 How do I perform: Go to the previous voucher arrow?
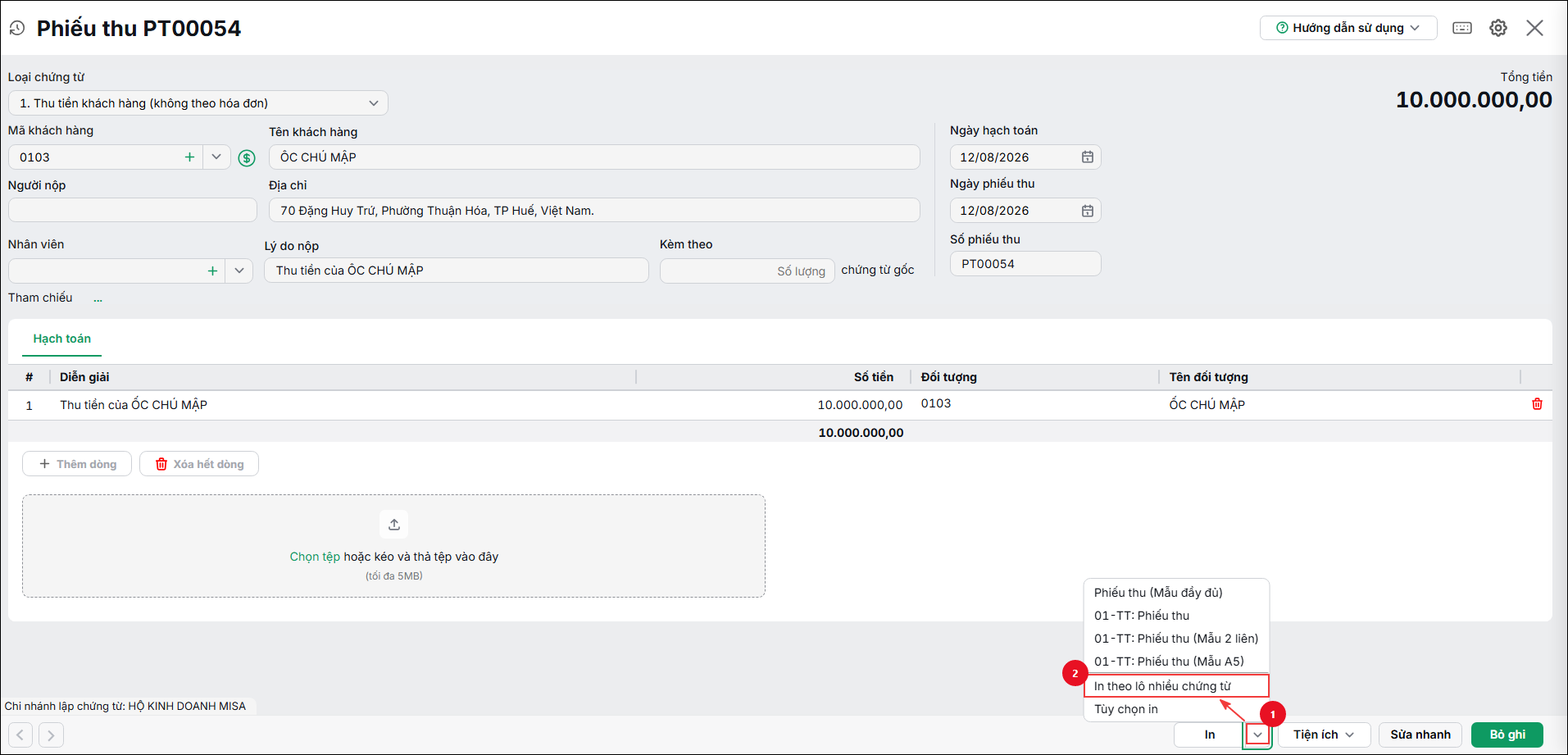pos(21,735)
